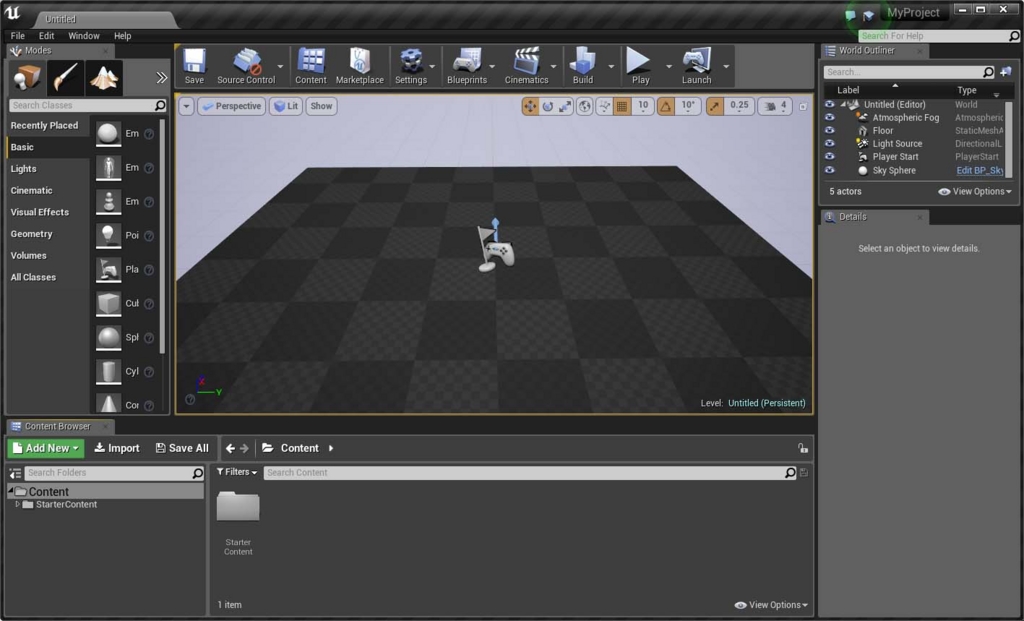The height and width of the screenshot is (621, 1024).
Task: Maximize or restore the viewport button
Action: (803, 106)
